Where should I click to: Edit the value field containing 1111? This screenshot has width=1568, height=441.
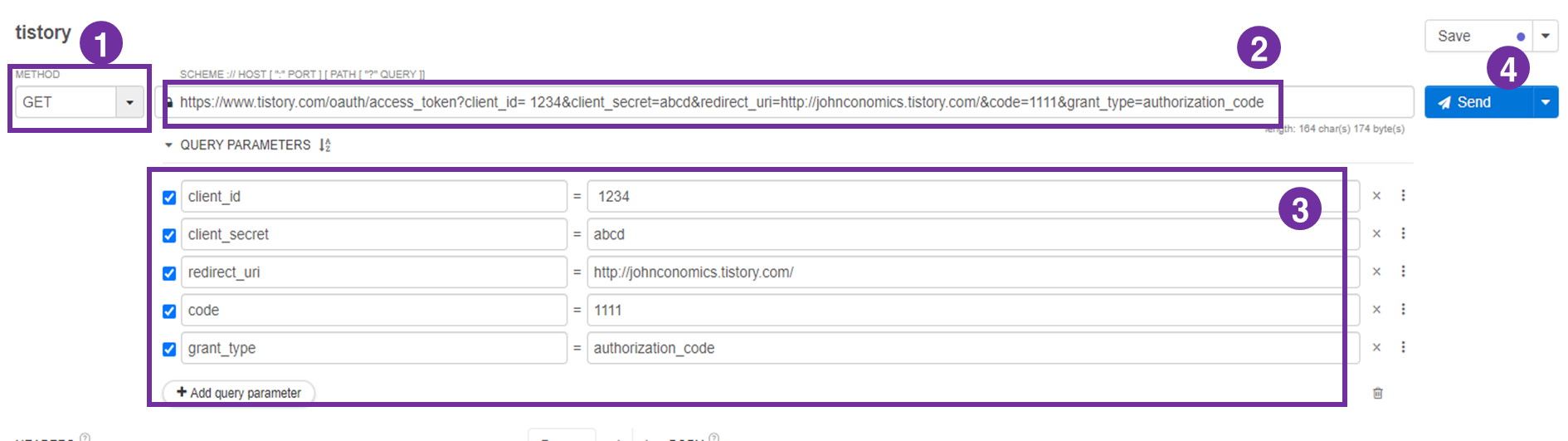[973, 310]
